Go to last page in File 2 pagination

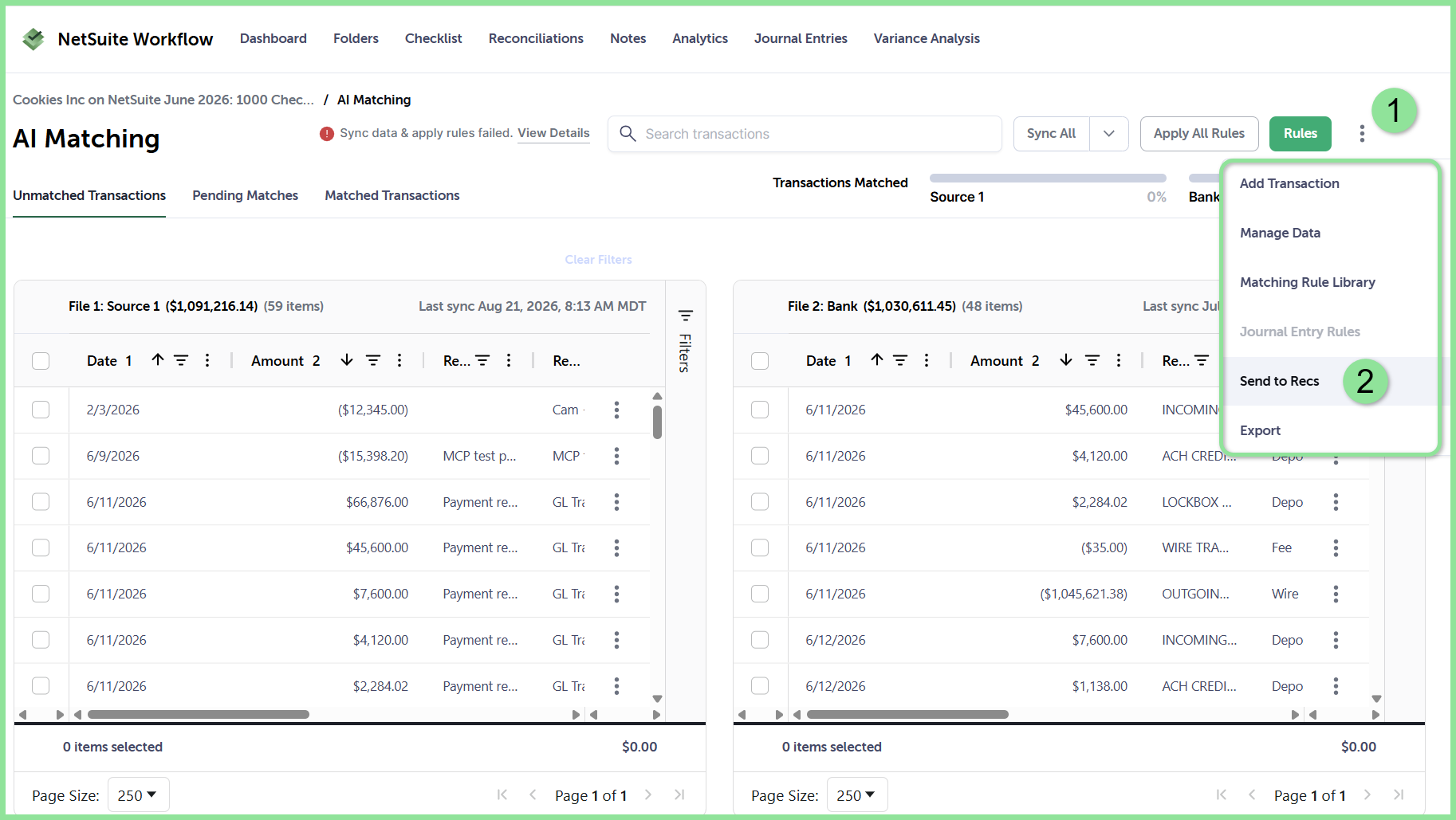[1399, 794]
